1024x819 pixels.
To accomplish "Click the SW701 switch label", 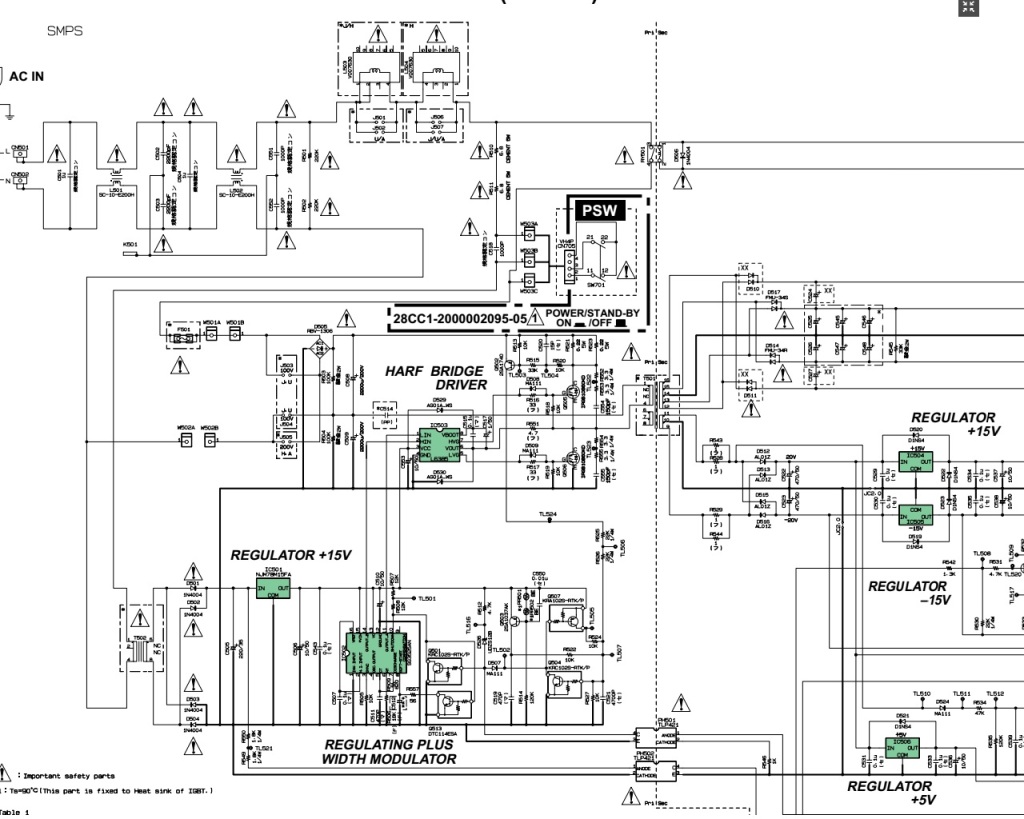I will pyautogui.click(x=596, y=285).
